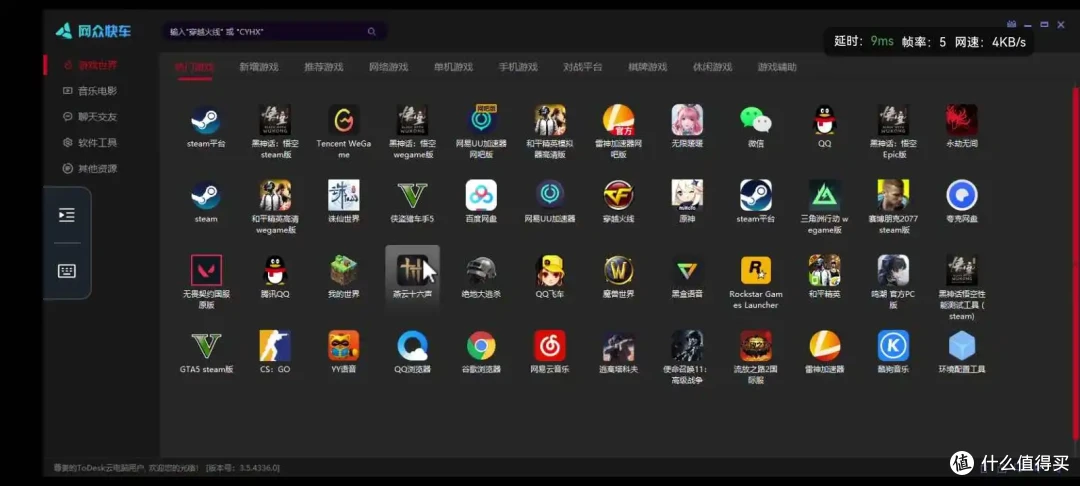Open 百度网盘 icon
The height and width of the screenshot is (486, 1080).
point(481,195)
